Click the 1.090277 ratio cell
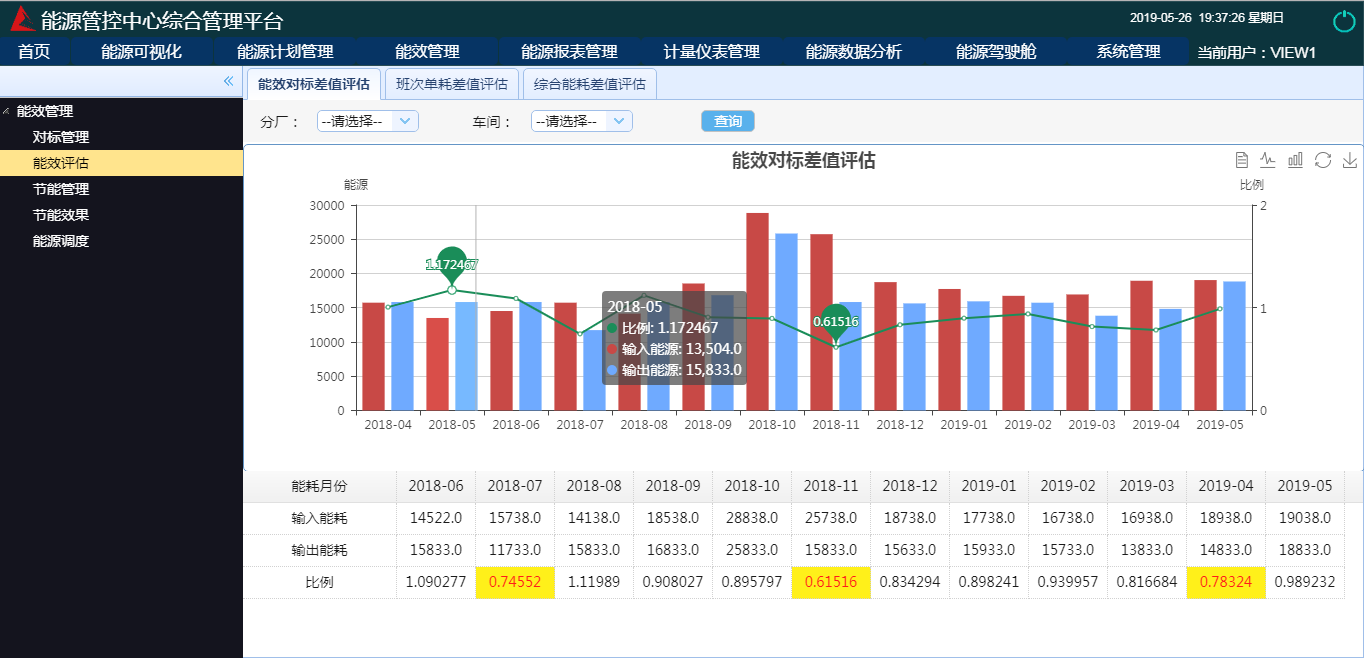 pos(436,582)
